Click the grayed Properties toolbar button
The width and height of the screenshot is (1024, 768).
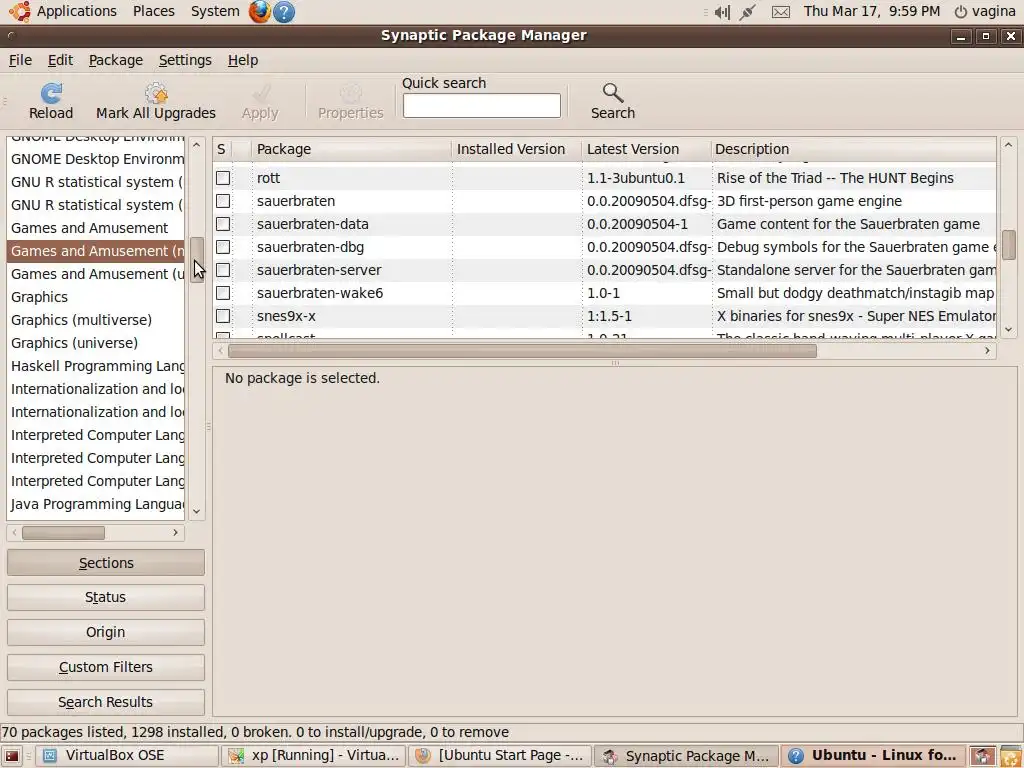point(351,102)
